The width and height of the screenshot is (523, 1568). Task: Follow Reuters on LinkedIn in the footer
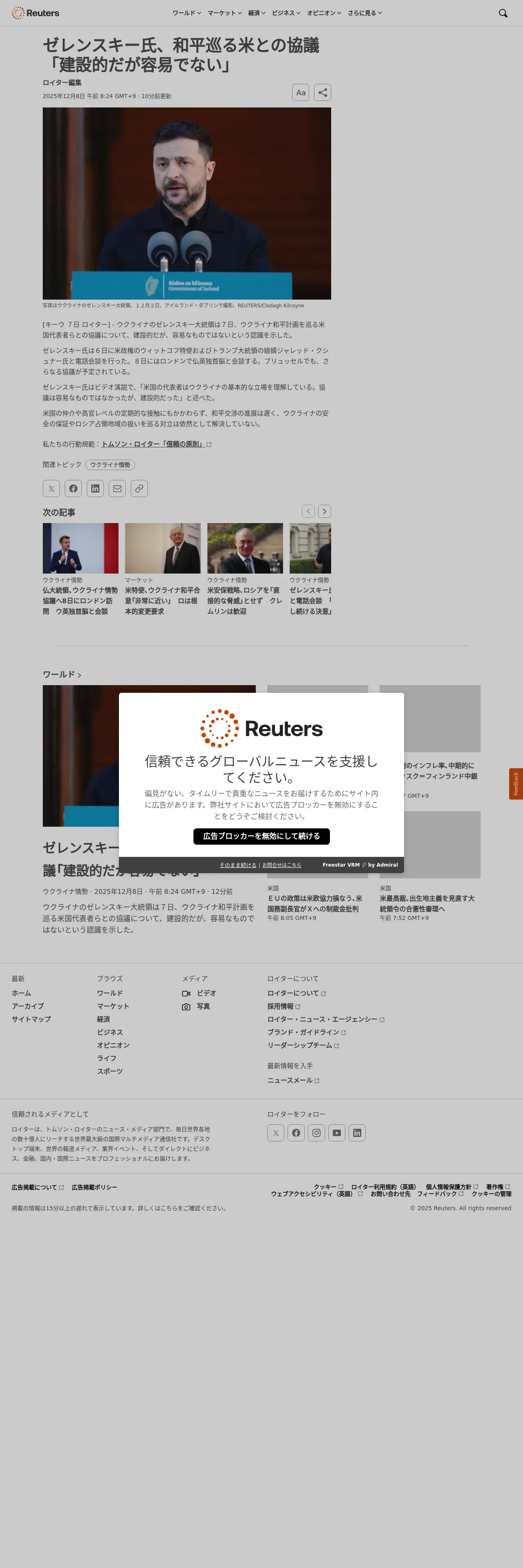(357, 1133)
